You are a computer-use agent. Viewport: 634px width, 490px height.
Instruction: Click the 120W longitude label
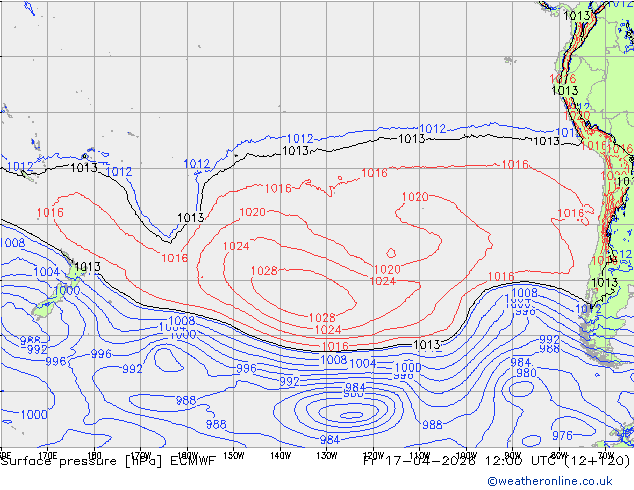(373, 456)
